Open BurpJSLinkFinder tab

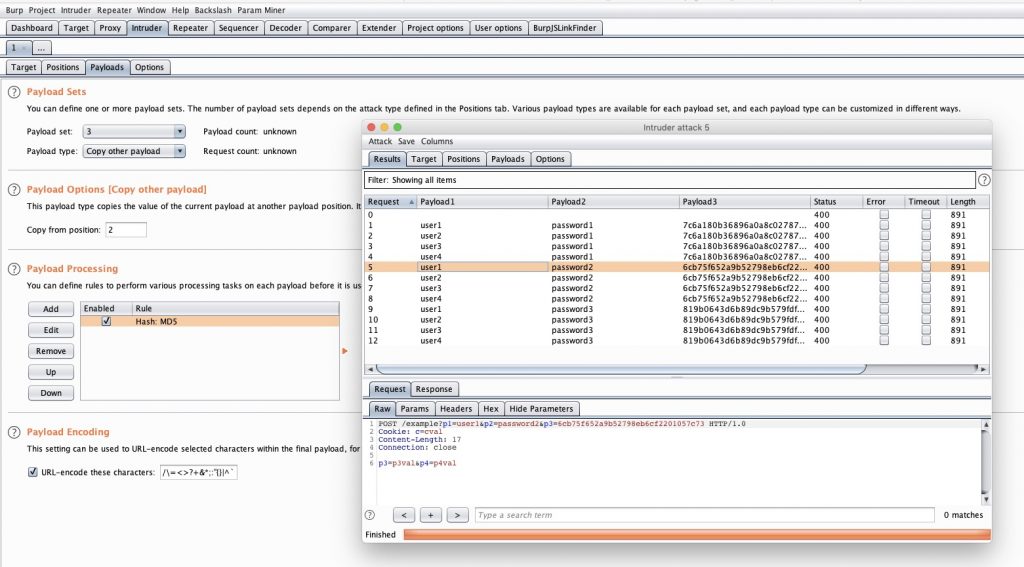coord(564,28)
